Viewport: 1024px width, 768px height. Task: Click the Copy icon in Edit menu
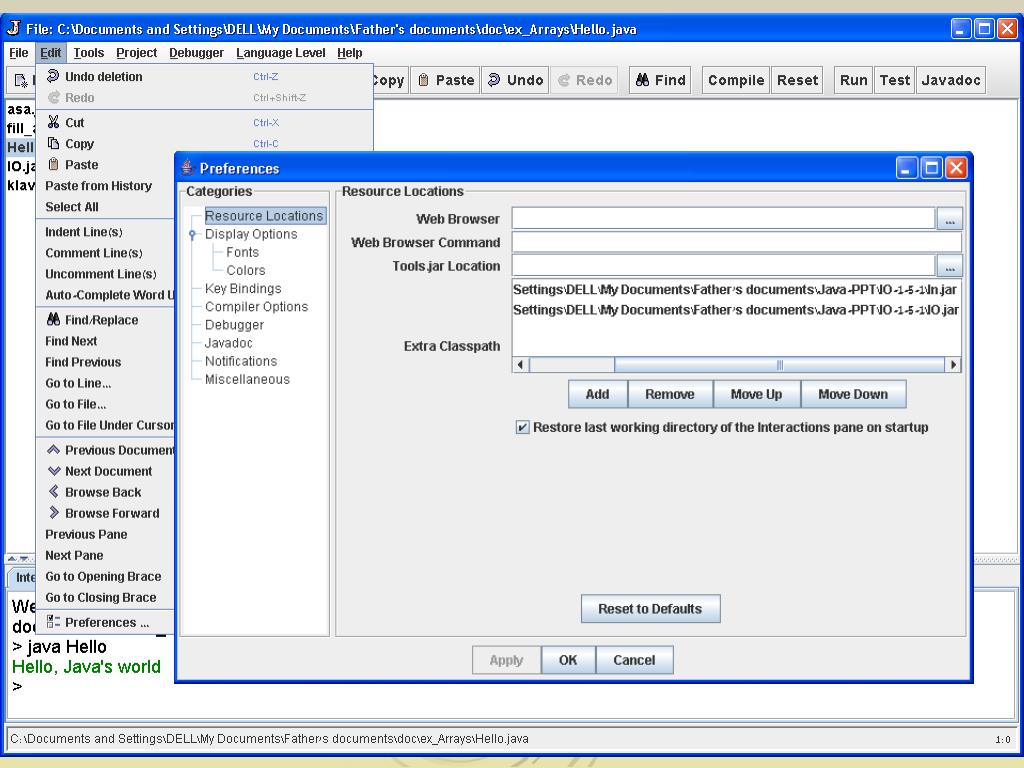54,143
